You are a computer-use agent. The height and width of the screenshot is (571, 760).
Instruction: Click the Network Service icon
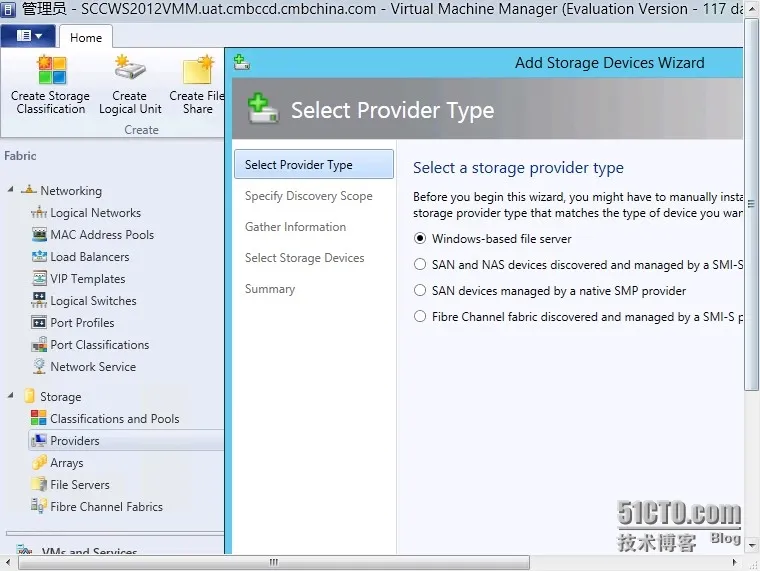pos(39,366)
